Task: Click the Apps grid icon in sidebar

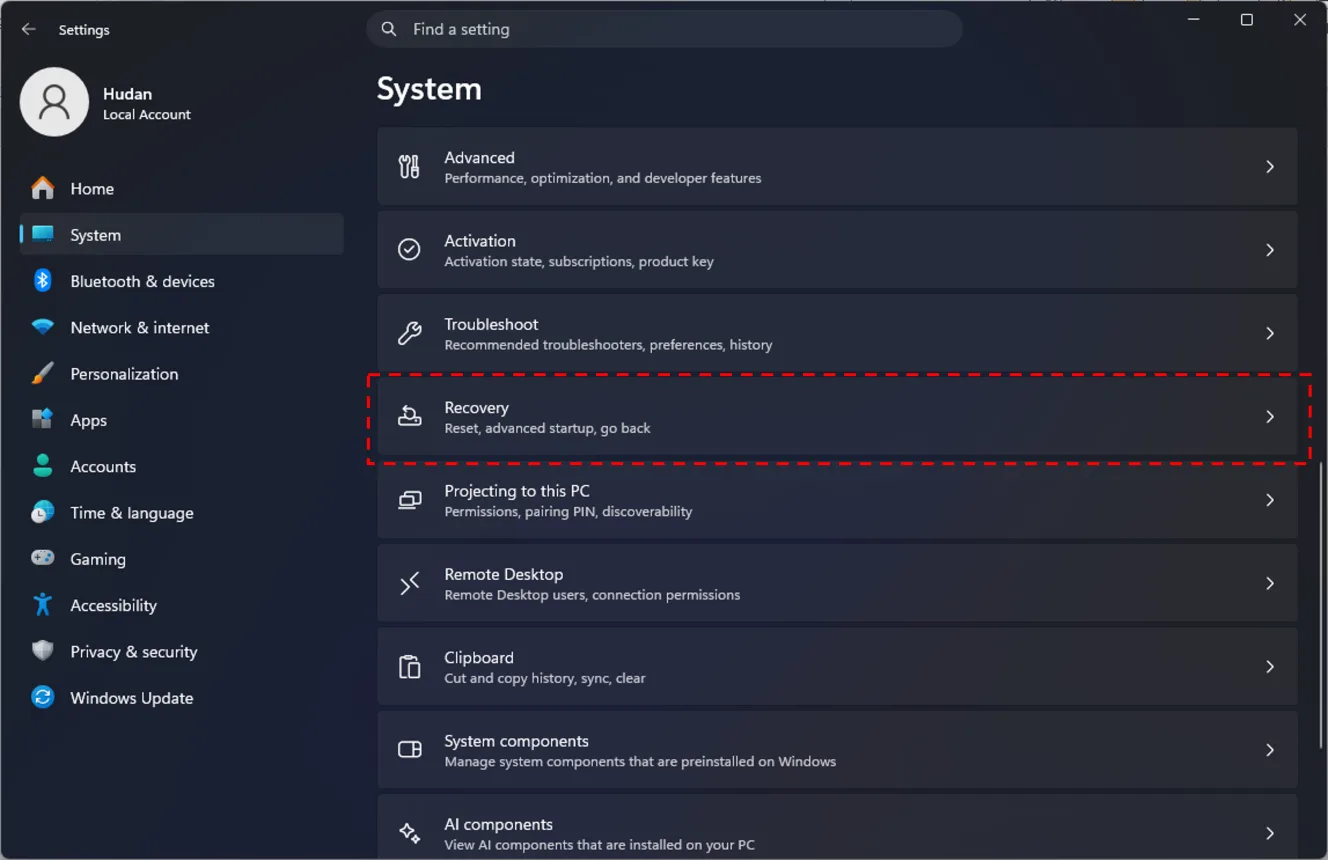Action: pos(43,420)
